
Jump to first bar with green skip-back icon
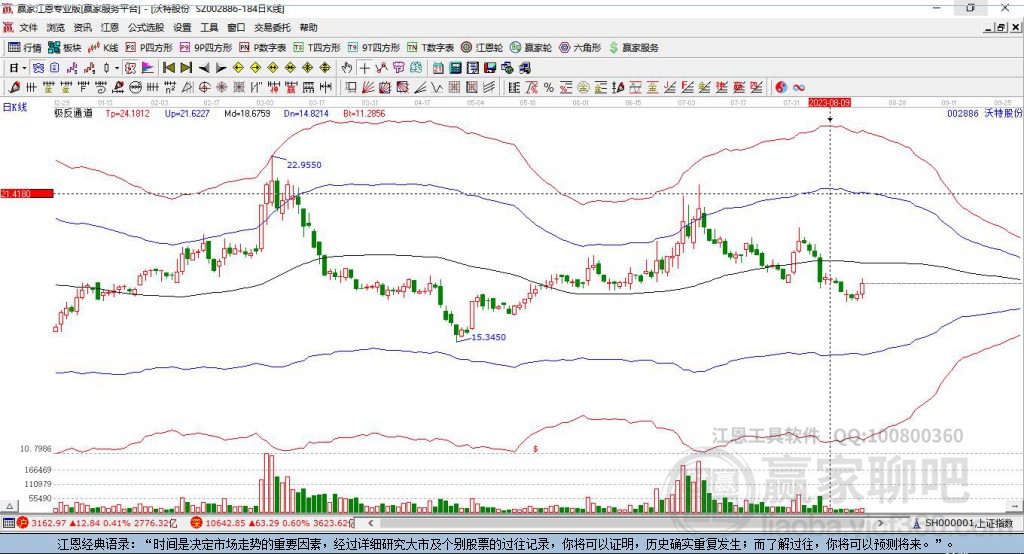(168, 68)
